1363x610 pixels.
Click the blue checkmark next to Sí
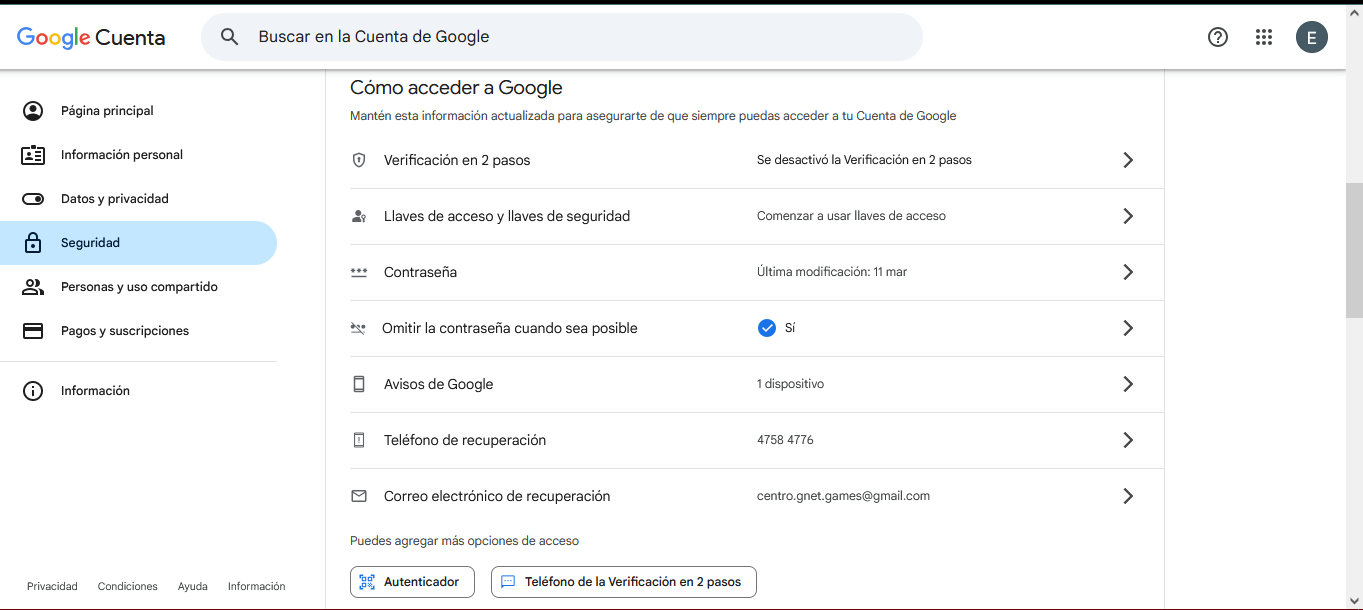point(767,328)
